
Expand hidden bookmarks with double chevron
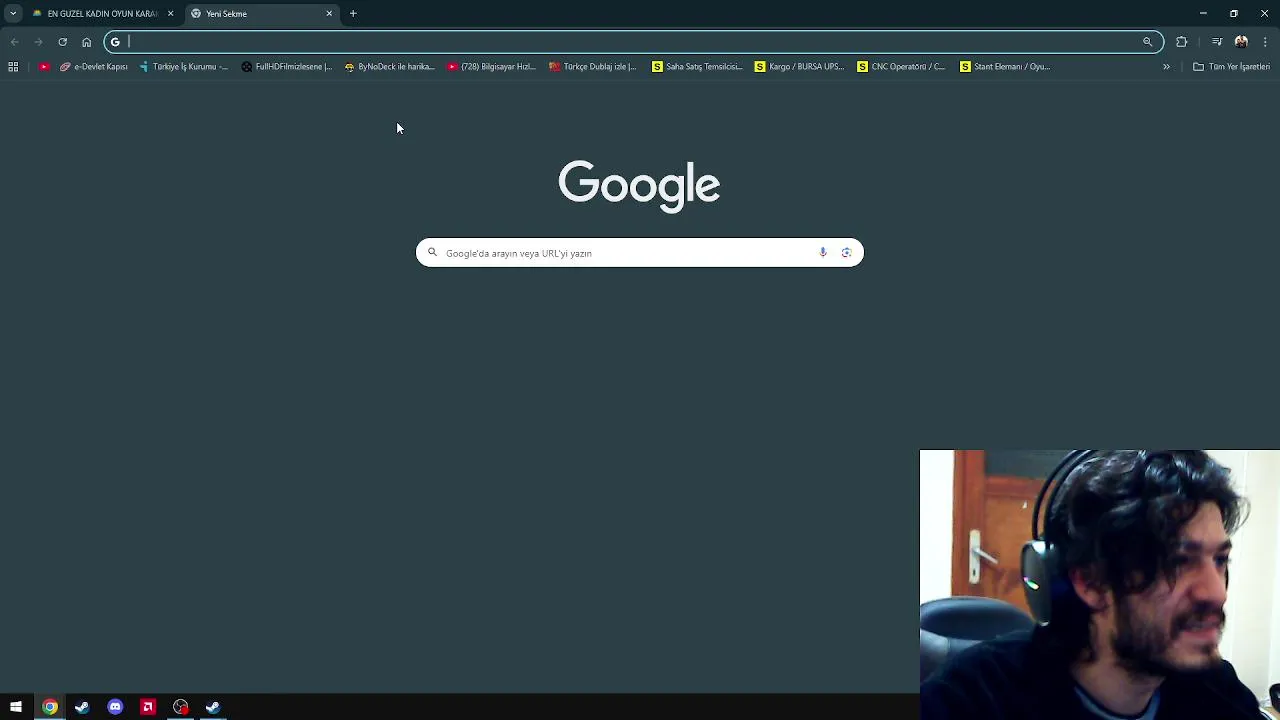tap(1166, 66)
